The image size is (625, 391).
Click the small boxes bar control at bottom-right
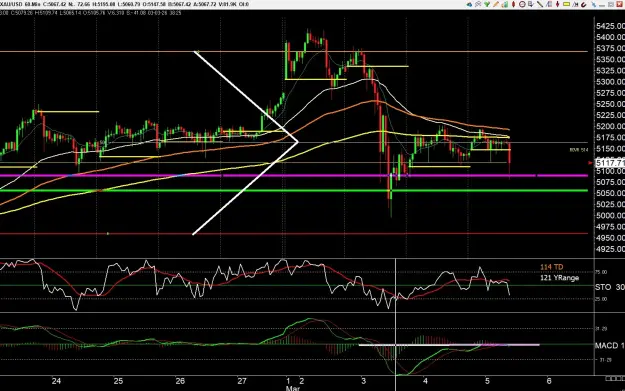click(614, 378)
